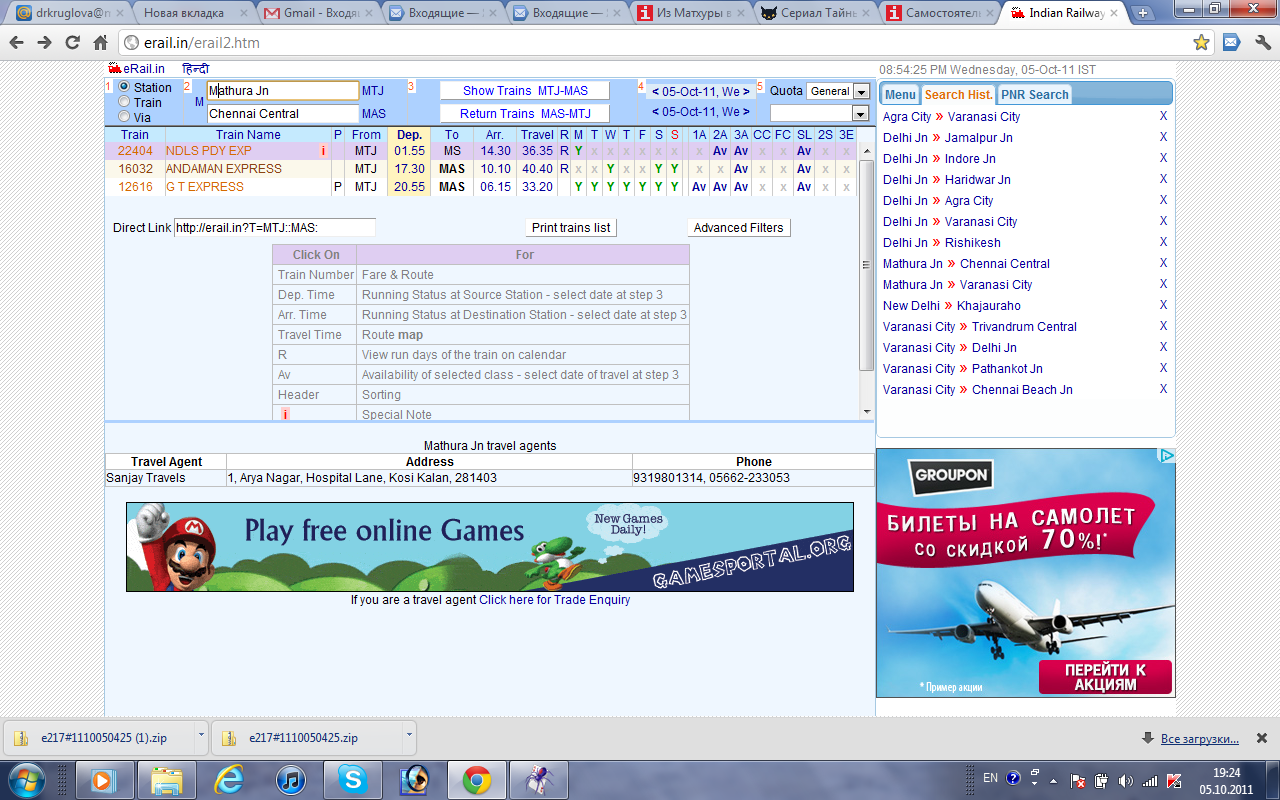Bookmark page with the star icon

[x=1201, y=43]
